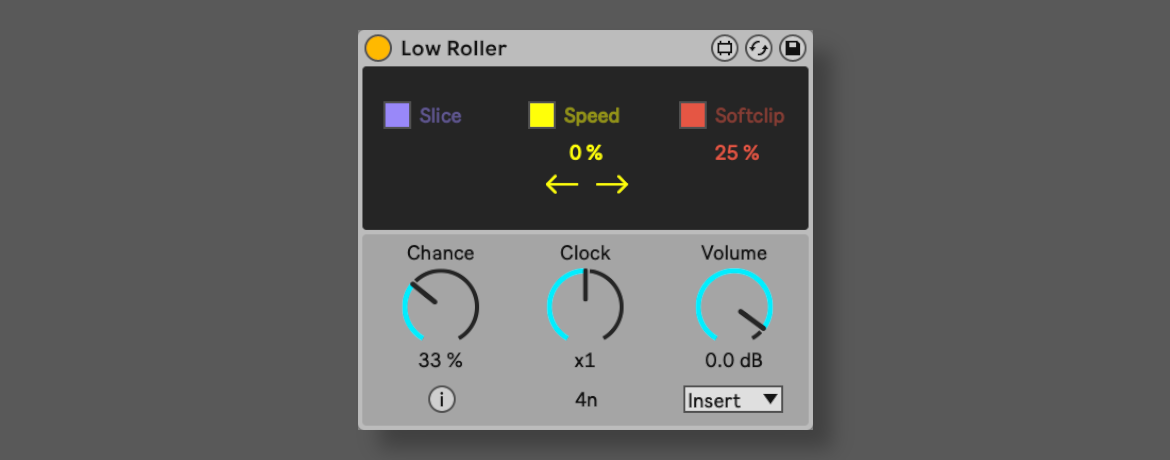This screenshot has width=1170, height=460.
Task: Click the Clock knob
Action: click(585, 306)
